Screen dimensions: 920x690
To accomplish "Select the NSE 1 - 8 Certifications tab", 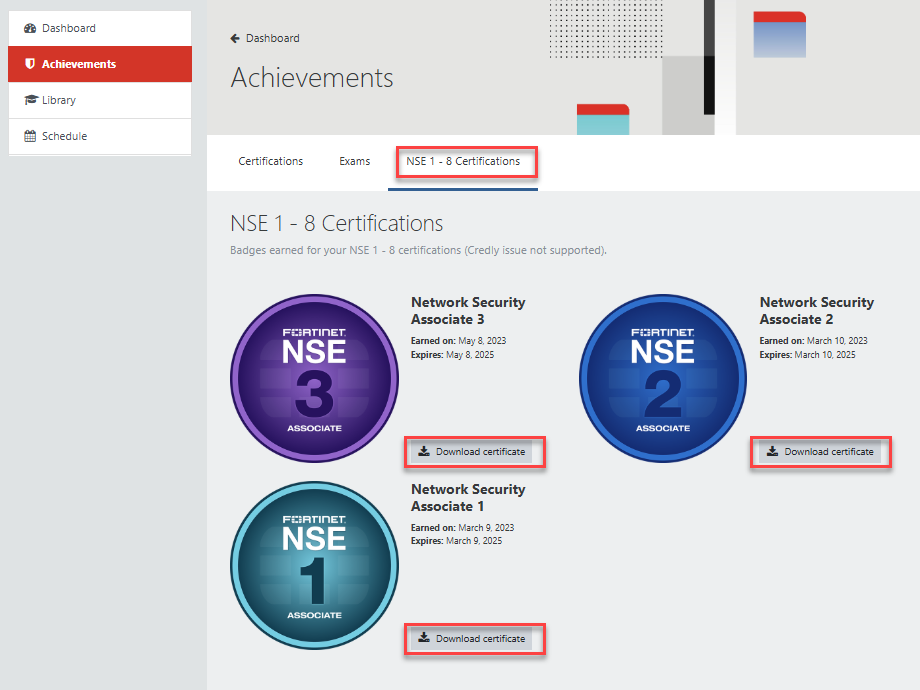I will click(463, 161).
